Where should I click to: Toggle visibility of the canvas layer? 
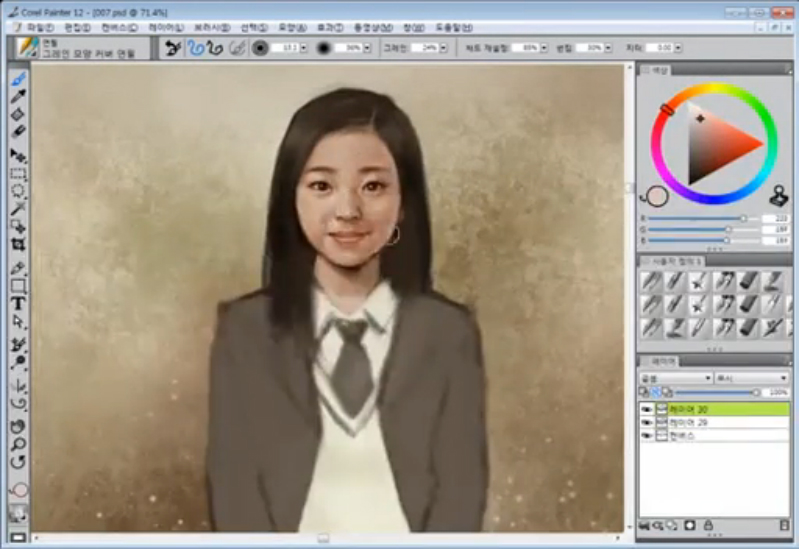tap(646, 436)
